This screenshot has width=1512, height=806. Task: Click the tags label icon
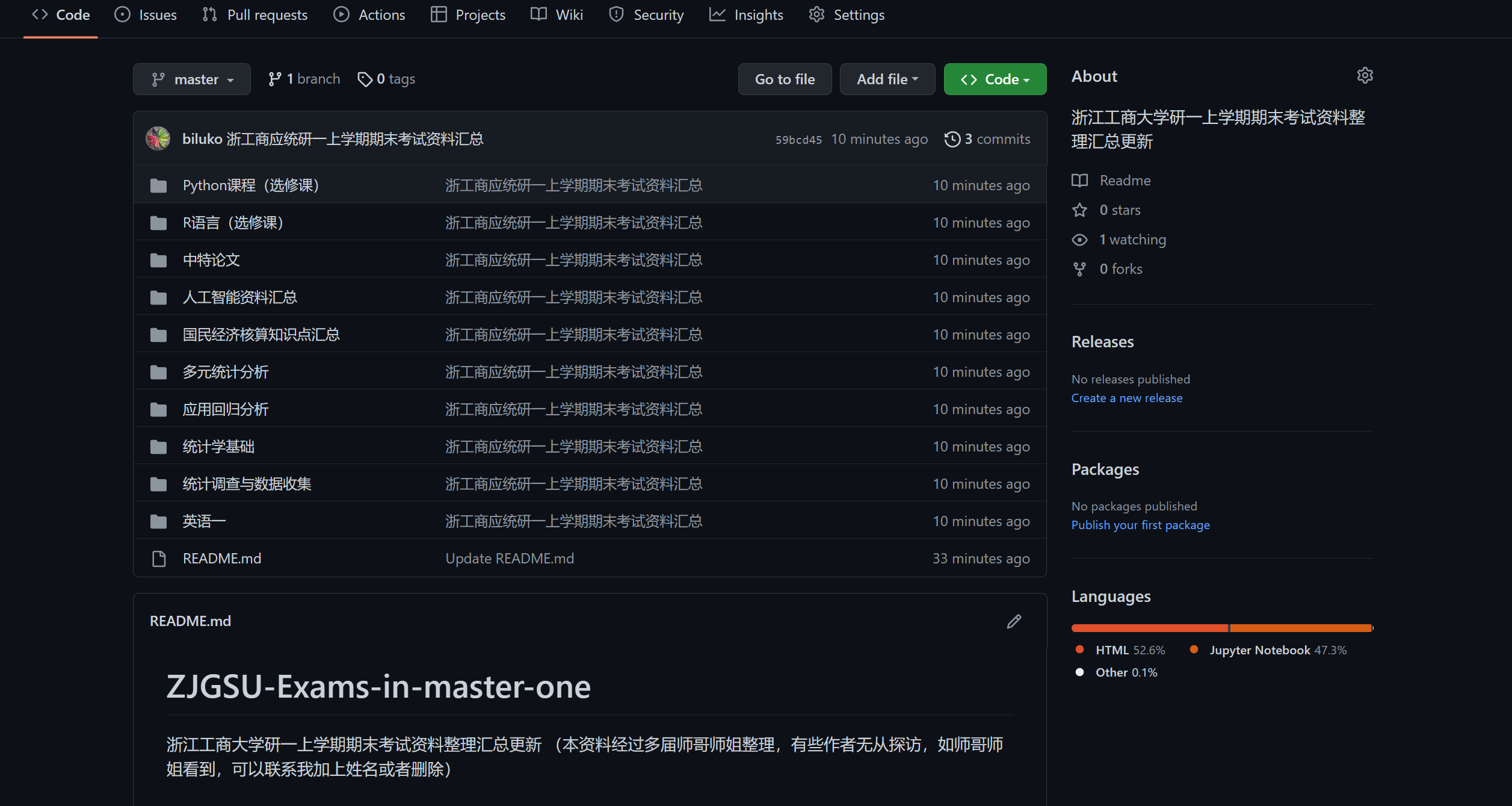(365, 79)
